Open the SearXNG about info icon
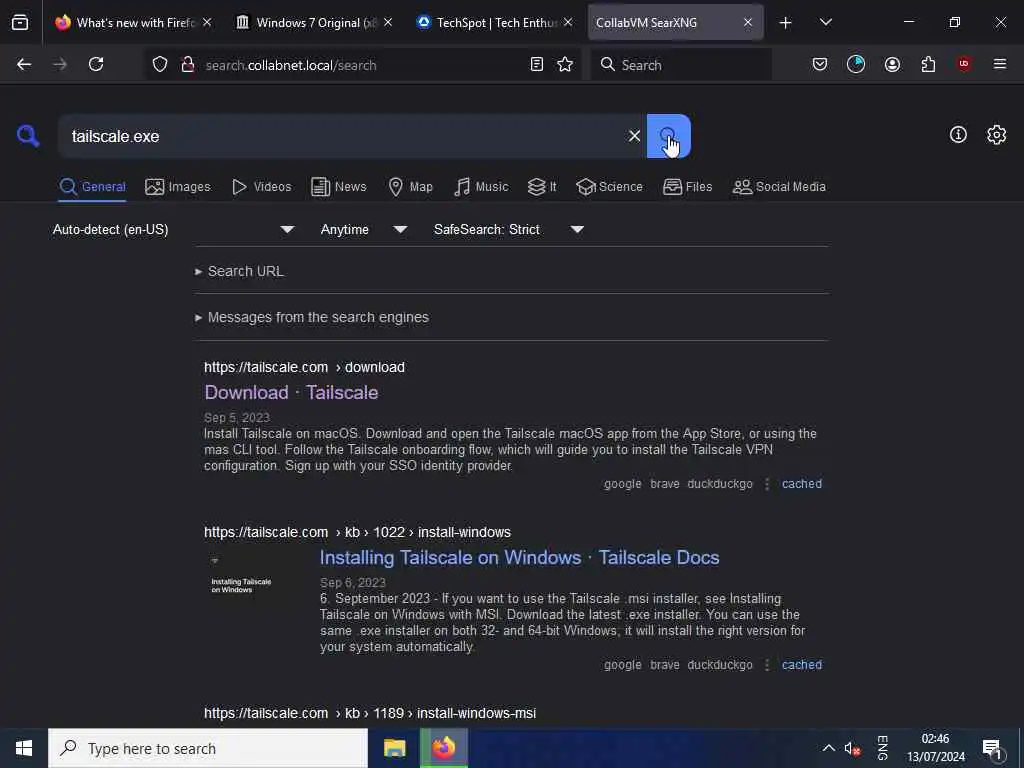The height and width of the screenshot is (768, 1024). 958,135
